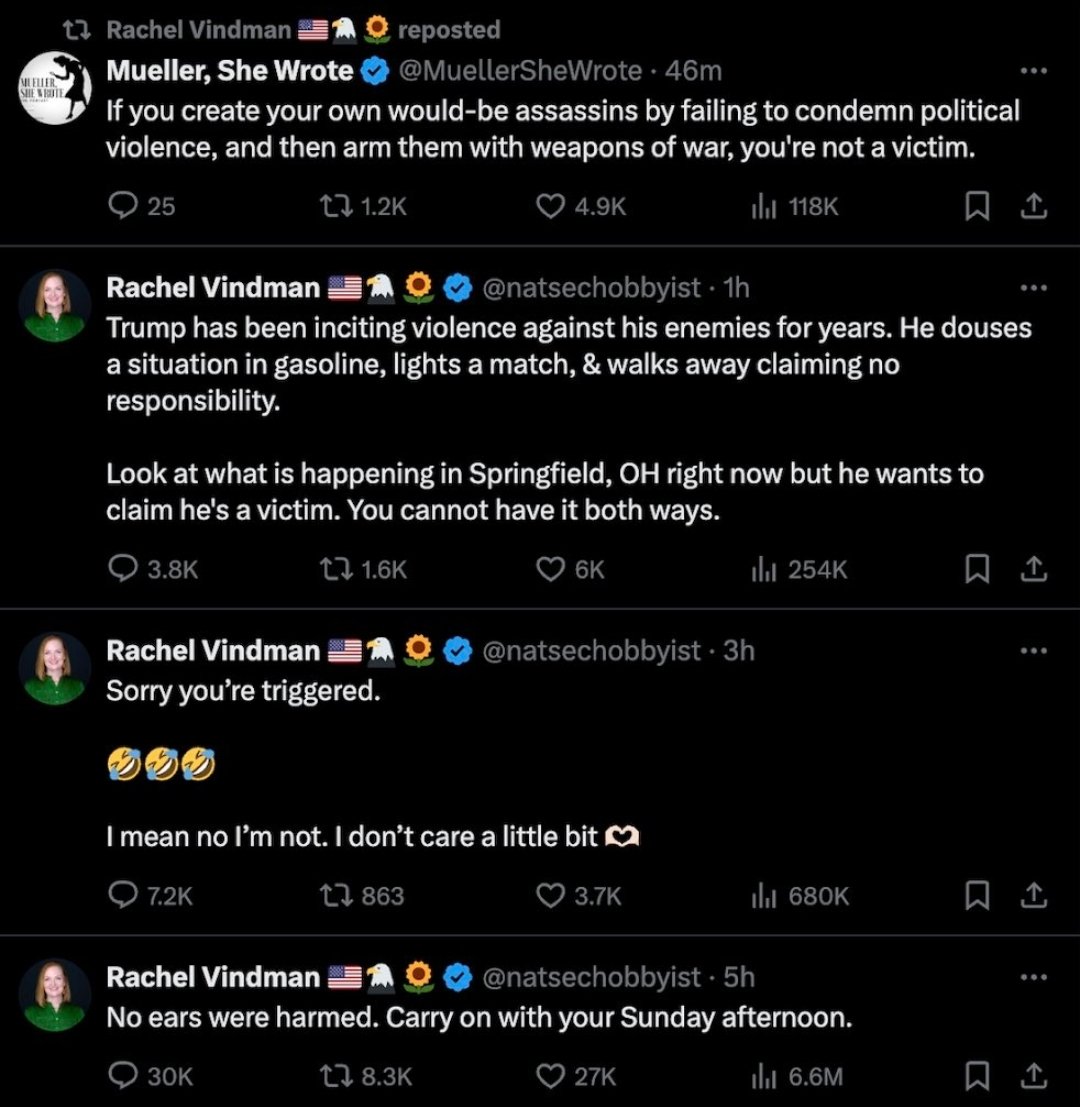This screenshot has height=1107, width=1080.
Task: View analytics for the Springfield, OH post
Action: [764, 569]
